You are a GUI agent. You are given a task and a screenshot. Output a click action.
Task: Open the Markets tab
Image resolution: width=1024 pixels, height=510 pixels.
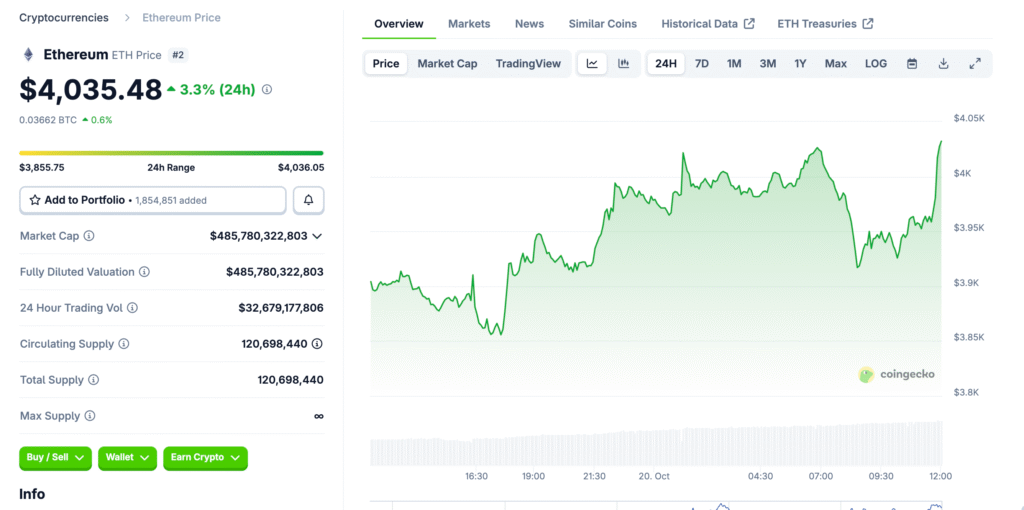469,24
